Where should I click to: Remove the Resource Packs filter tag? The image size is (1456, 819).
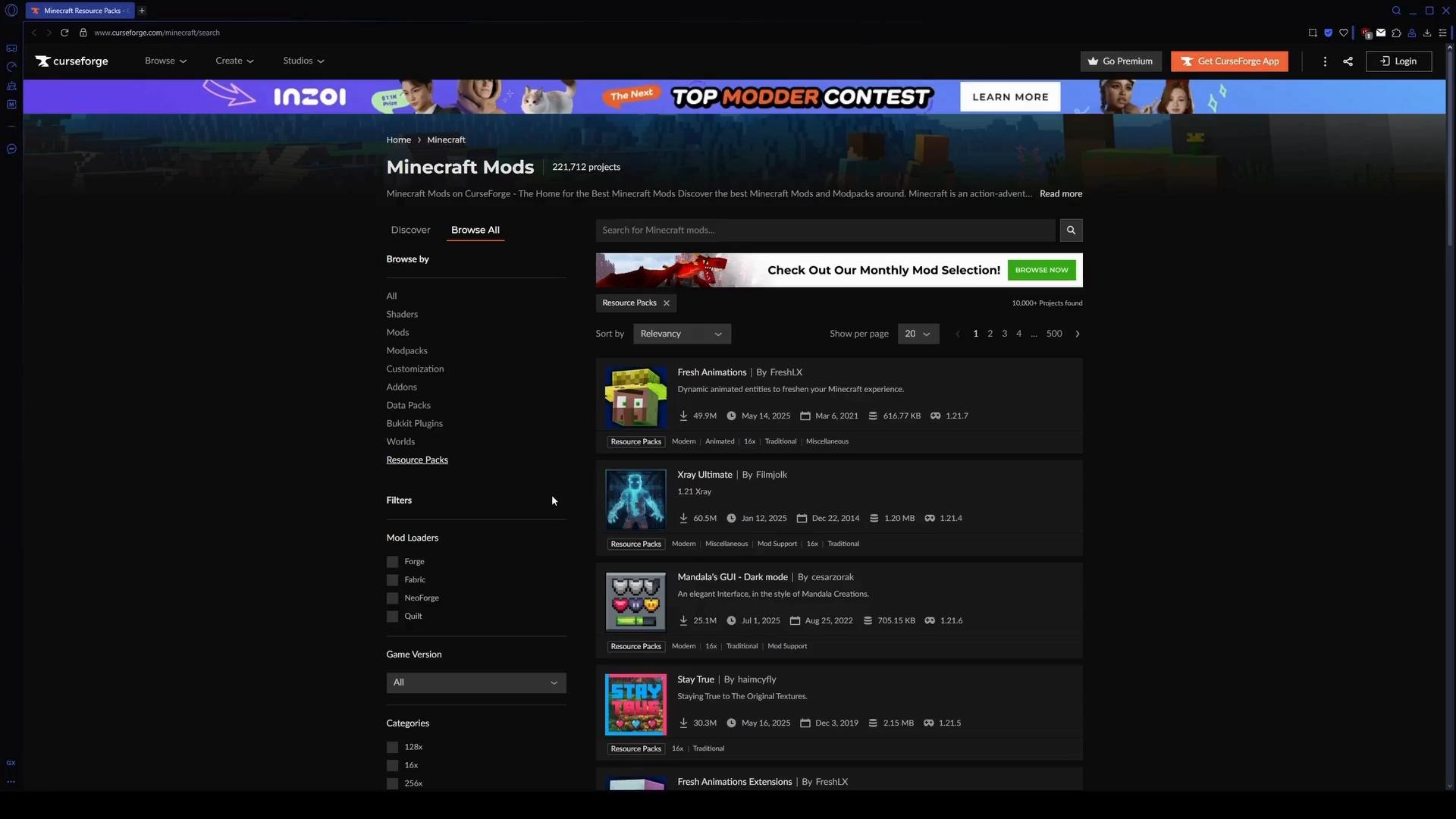click(x=667, y=303)
